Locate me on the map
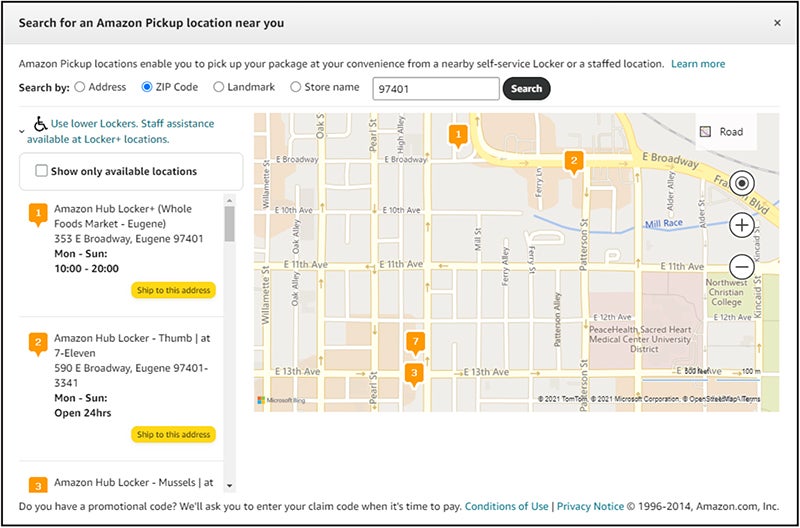 click(x=741, y=183)
